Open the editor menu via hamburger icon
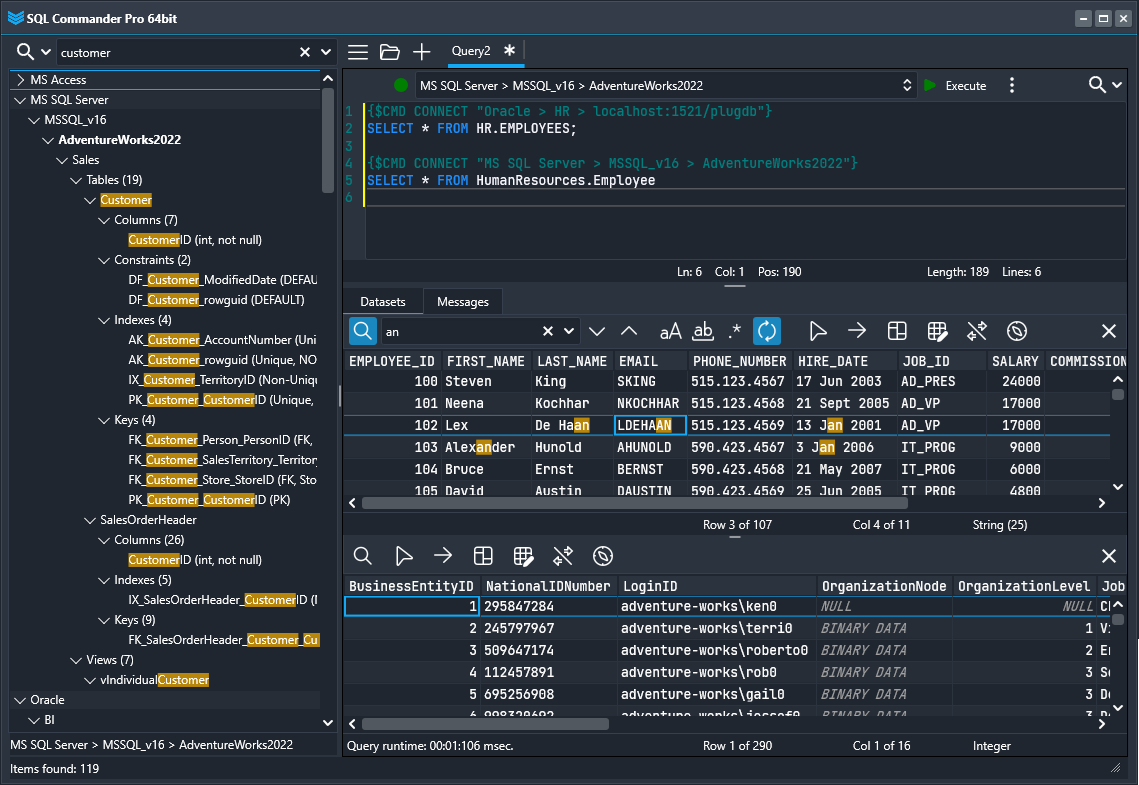Image resolution: width=1139 pixels, height=785 pixels. (x=357, y=51)
